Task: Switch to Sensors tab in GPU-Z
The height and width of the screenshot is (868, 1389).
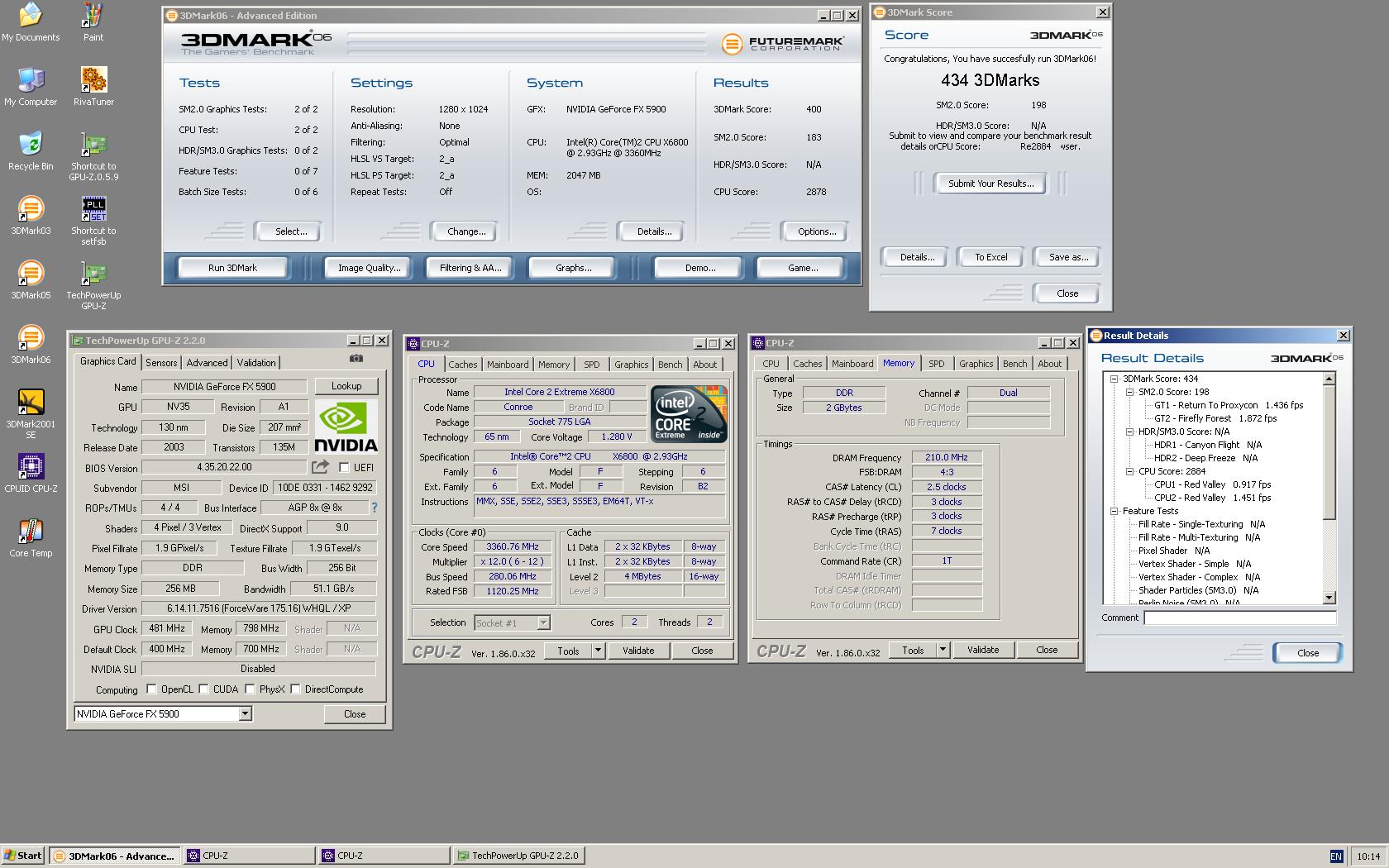Action: (161, 363)
